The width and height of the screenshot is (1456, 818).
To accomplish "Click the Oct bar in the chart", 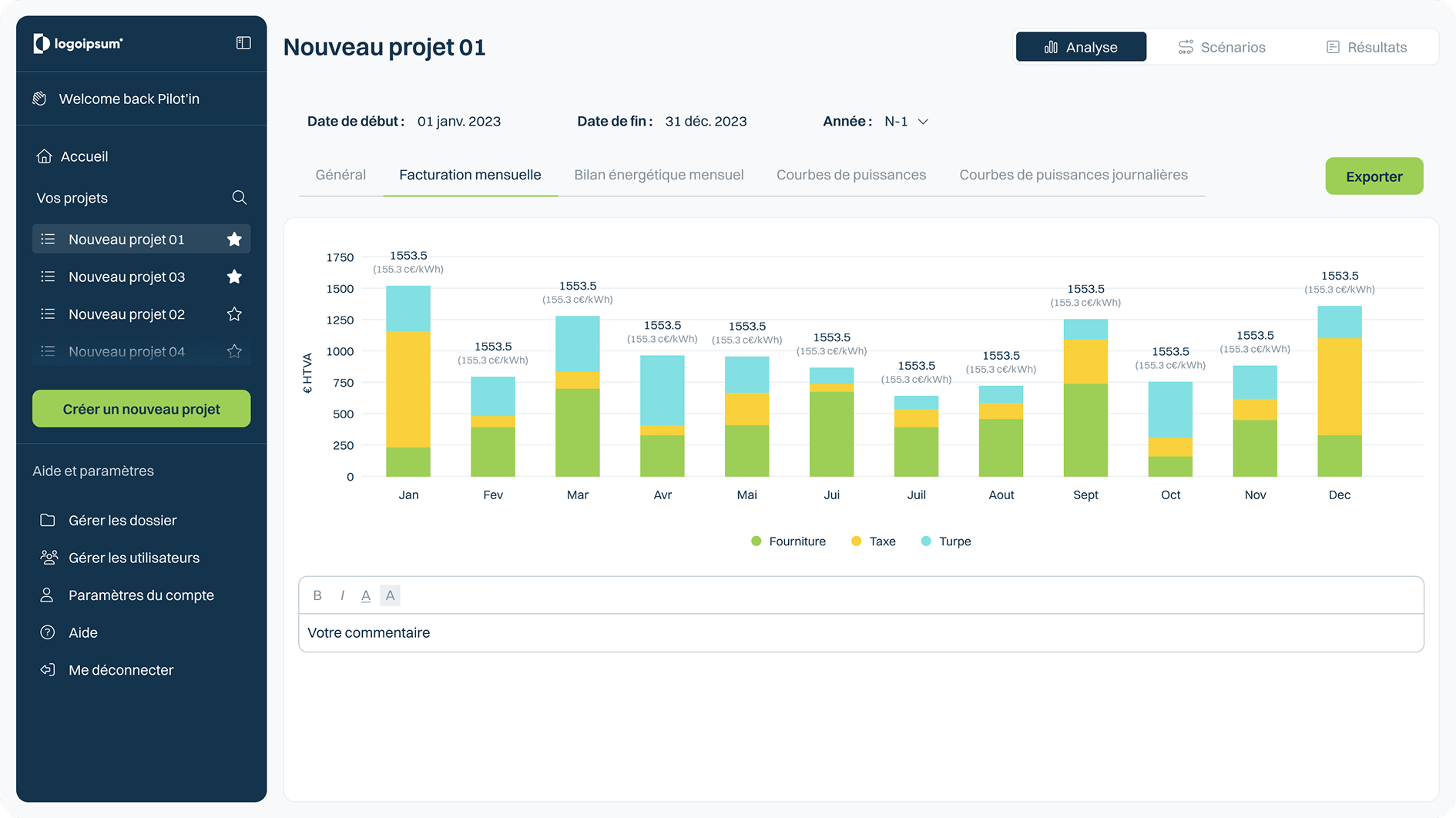I will (x=1170, y=429).
